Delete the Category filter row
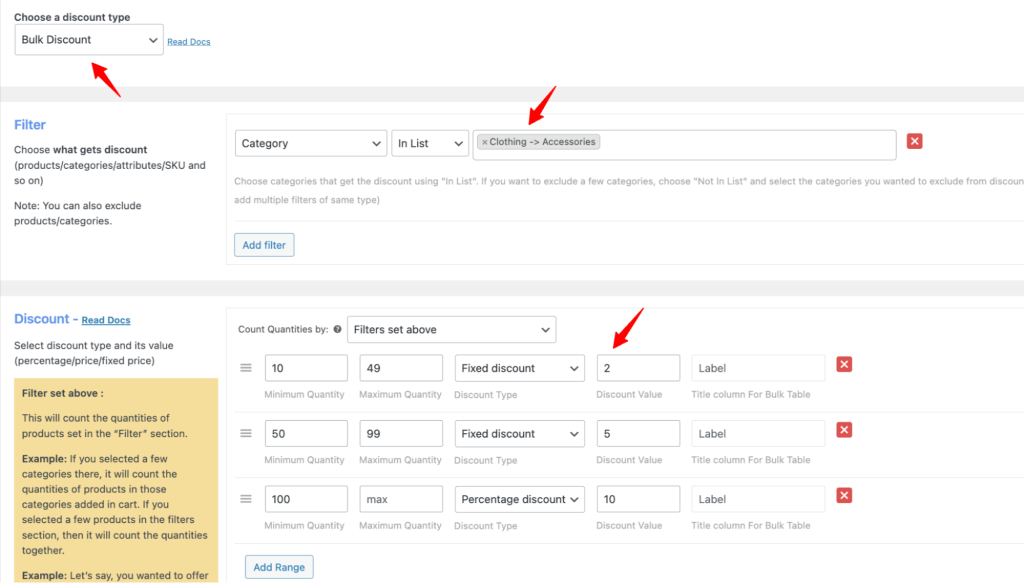Screen dimensions: 1024x583 (914, 141)
